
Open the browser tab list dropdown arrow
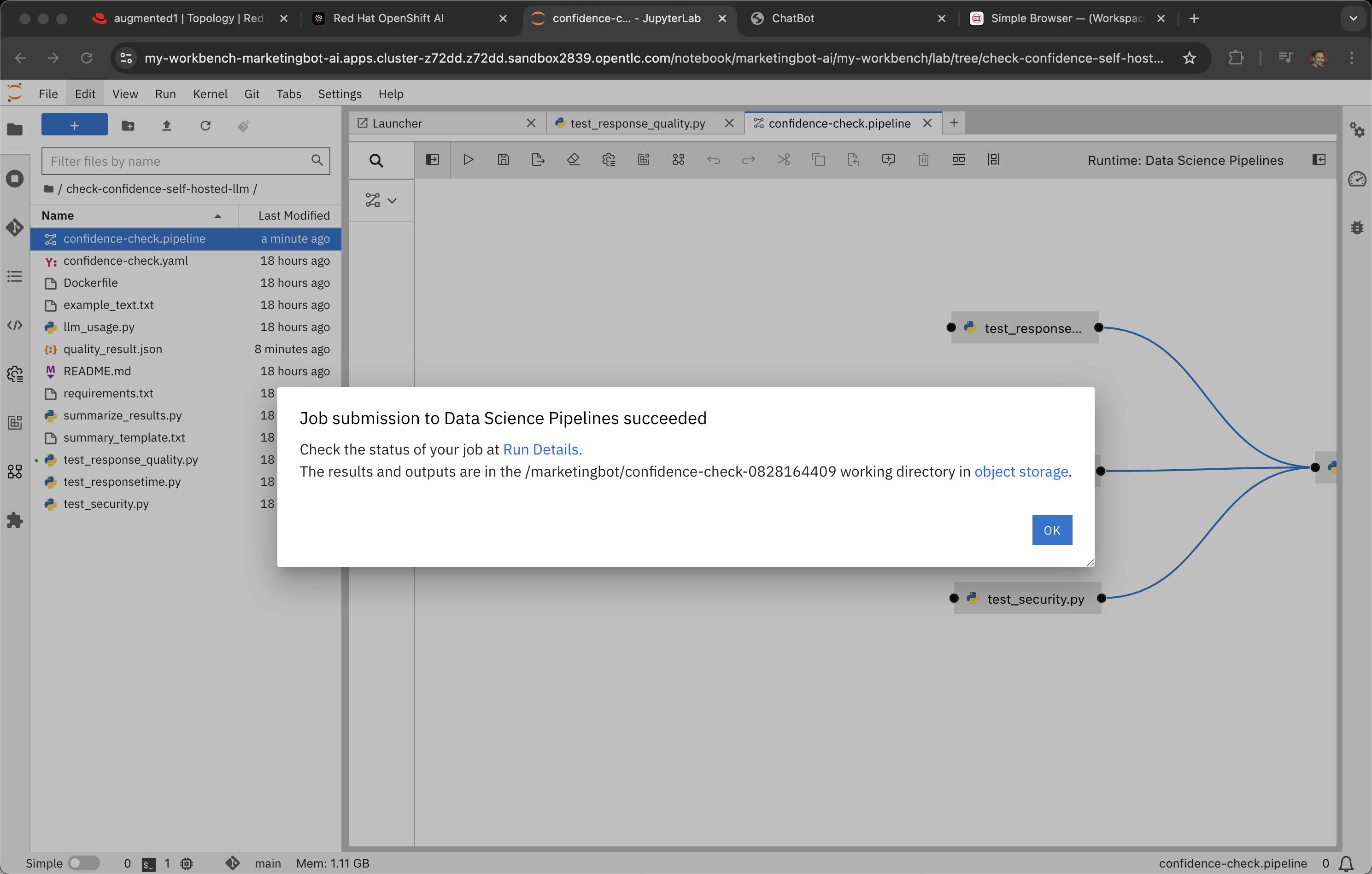tap(1353, 18)
